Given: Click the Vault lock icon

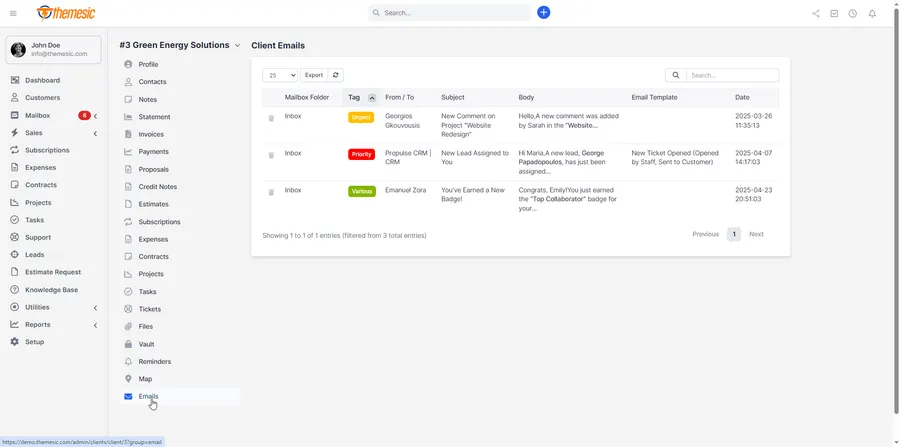Looking at the screenshot, I should point(128,344).
